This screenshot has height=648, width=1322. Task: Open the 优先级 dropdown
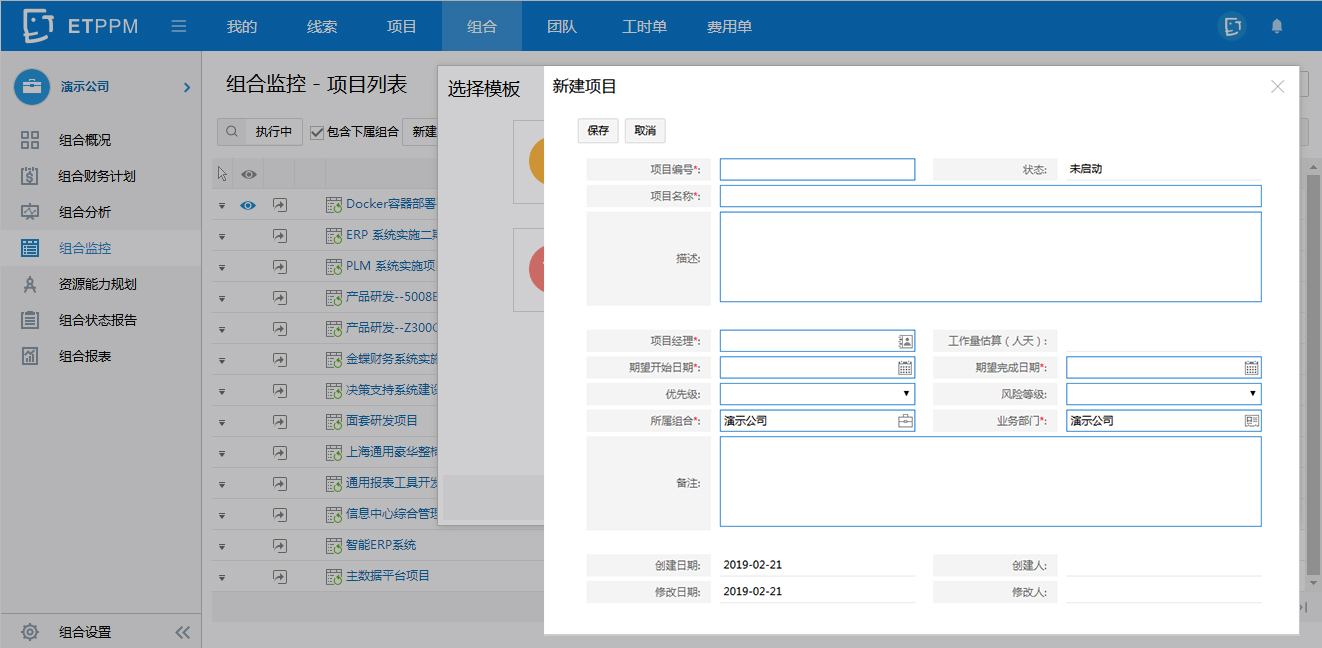817,394
